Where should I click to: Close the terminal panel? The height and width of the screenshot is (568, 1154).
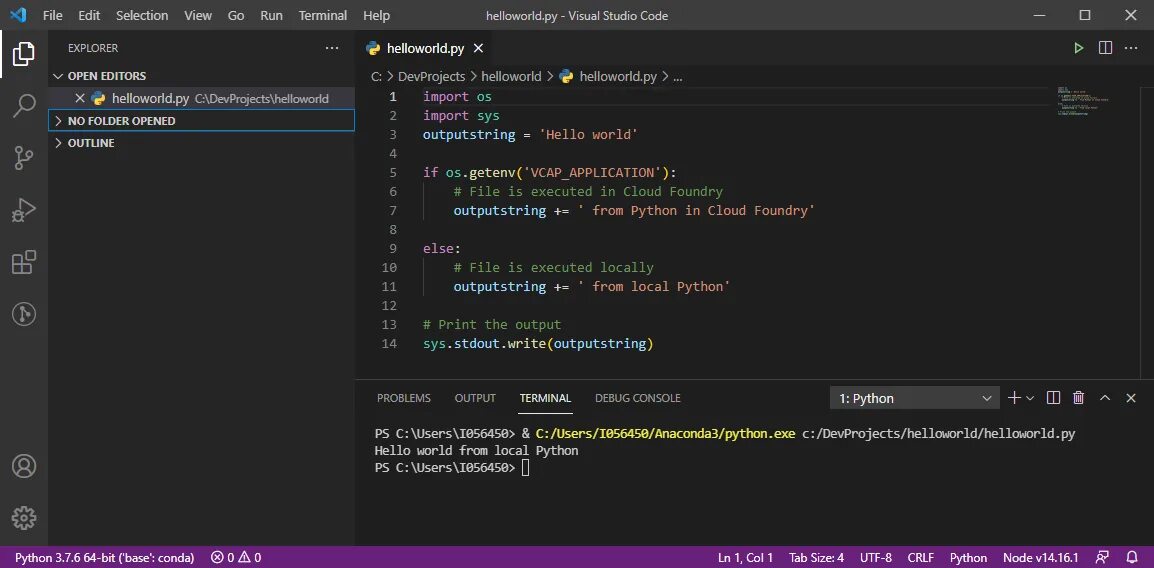point(1131,398)
